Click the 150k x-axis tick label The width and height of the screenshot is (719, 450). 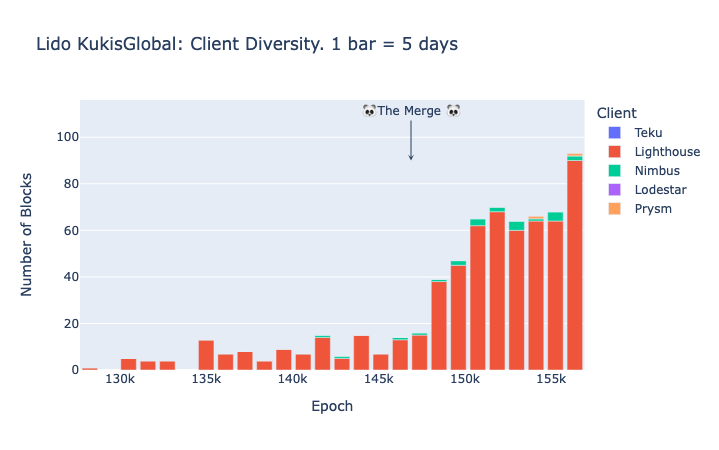465,379
